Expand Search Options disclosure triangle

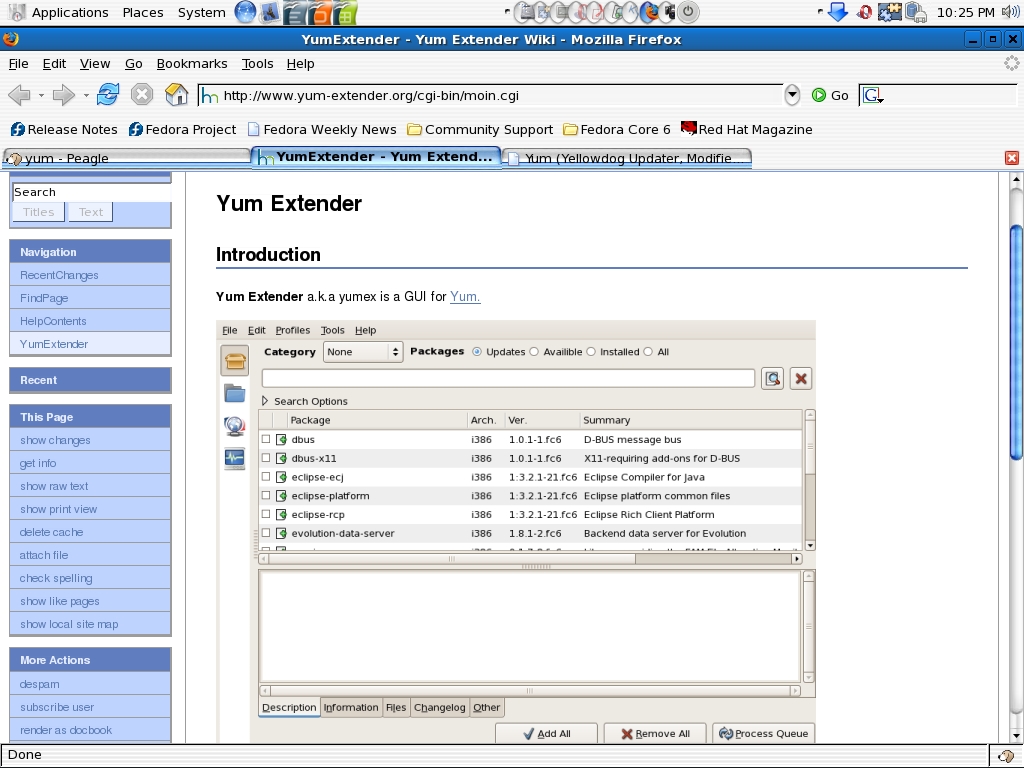click(x=264, y=401)
